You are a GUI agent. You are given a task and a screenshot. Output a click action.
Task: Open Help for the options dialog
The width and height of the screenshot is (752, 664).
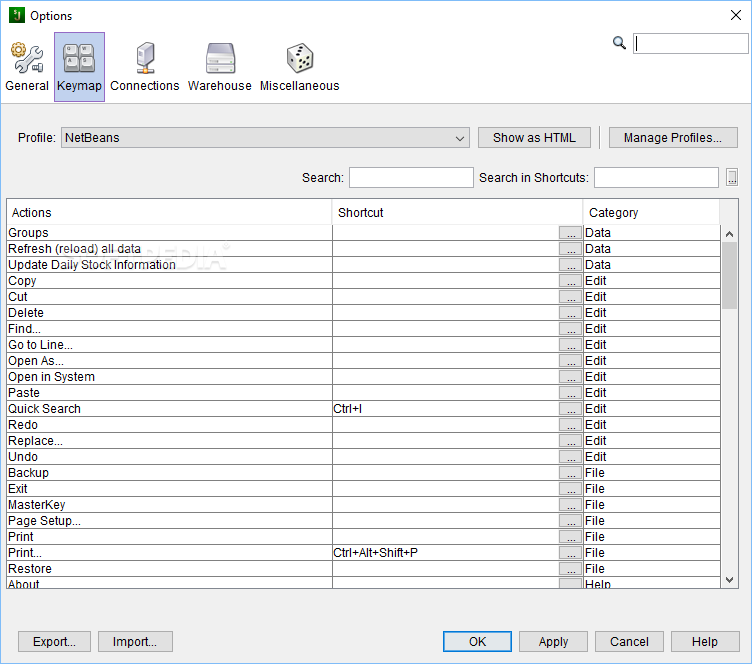coord(705,641)
